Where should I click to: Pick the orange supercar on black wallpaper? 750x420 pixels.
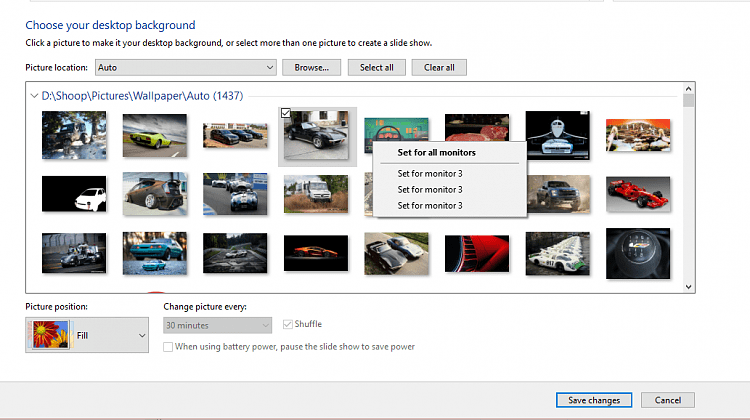tap(316, 253)
